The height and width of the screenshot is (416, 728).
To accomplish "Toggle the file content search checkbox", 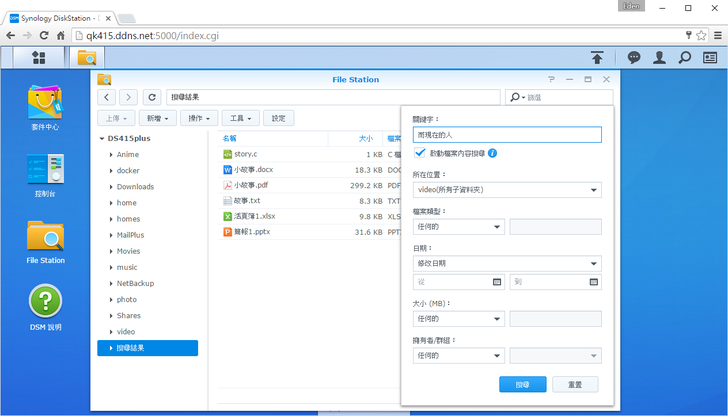I will [420, 153].
